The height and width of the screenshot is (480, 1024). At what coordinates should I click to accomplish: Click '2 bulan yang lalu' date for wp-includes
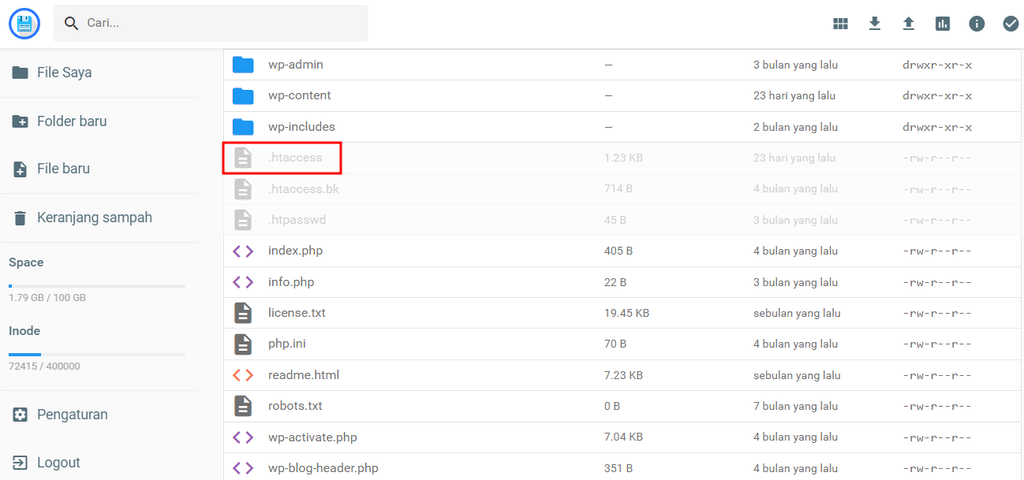(795, 127)
